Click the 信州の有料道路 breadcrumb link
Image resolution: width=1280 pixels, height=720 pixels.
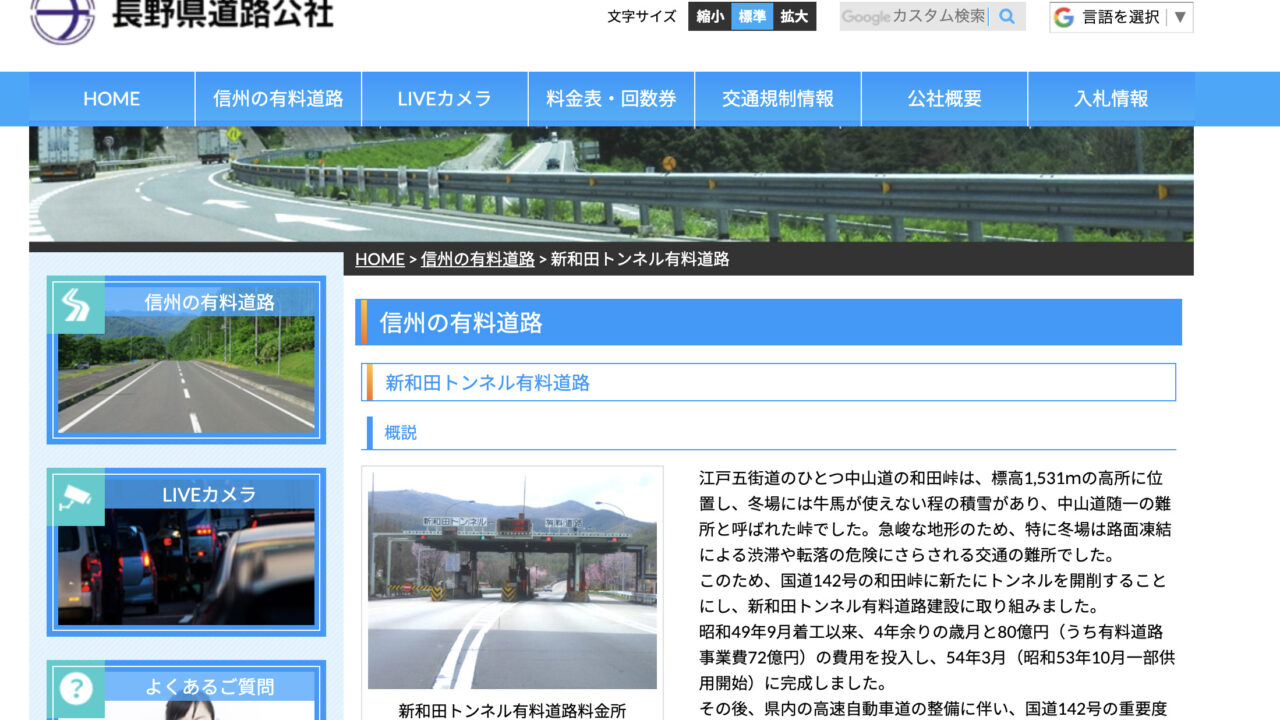[478, 259]
